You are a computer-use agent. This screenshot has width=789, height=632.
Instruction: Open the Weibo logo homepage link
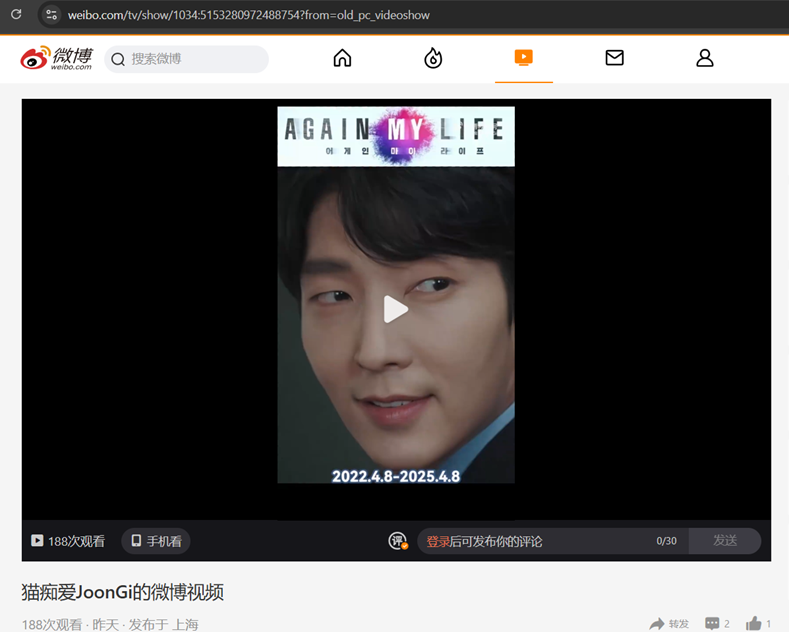(56, 58)
